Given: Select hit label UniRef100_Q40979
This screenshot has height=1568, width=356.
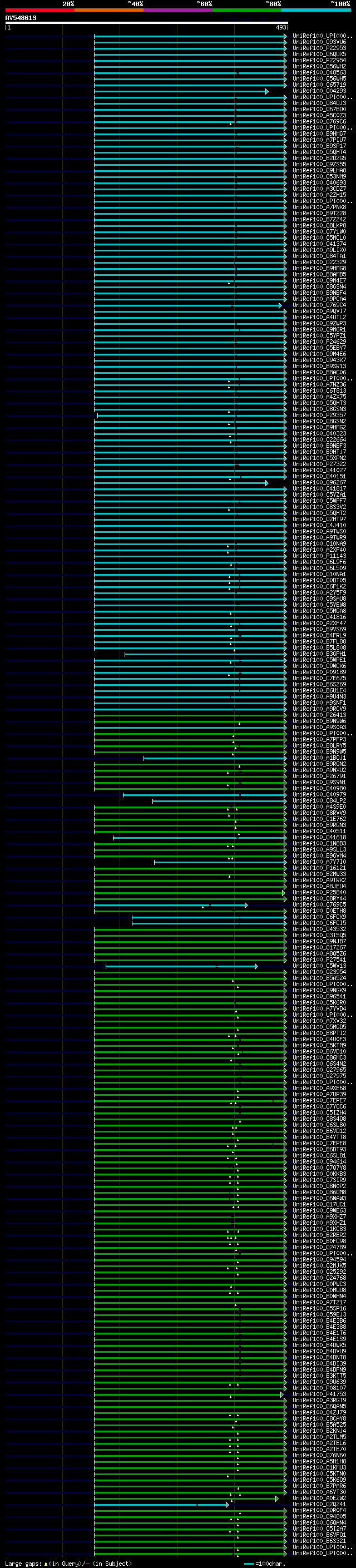Looking at the screenshot, I should (319, 794).
